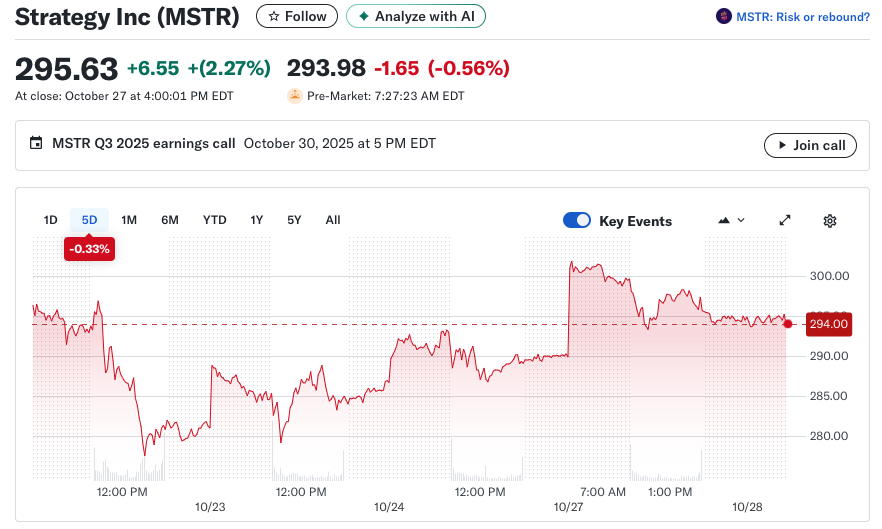Select the 5Y time range
The height and width of the screenshot is (529, 882).
294,220
